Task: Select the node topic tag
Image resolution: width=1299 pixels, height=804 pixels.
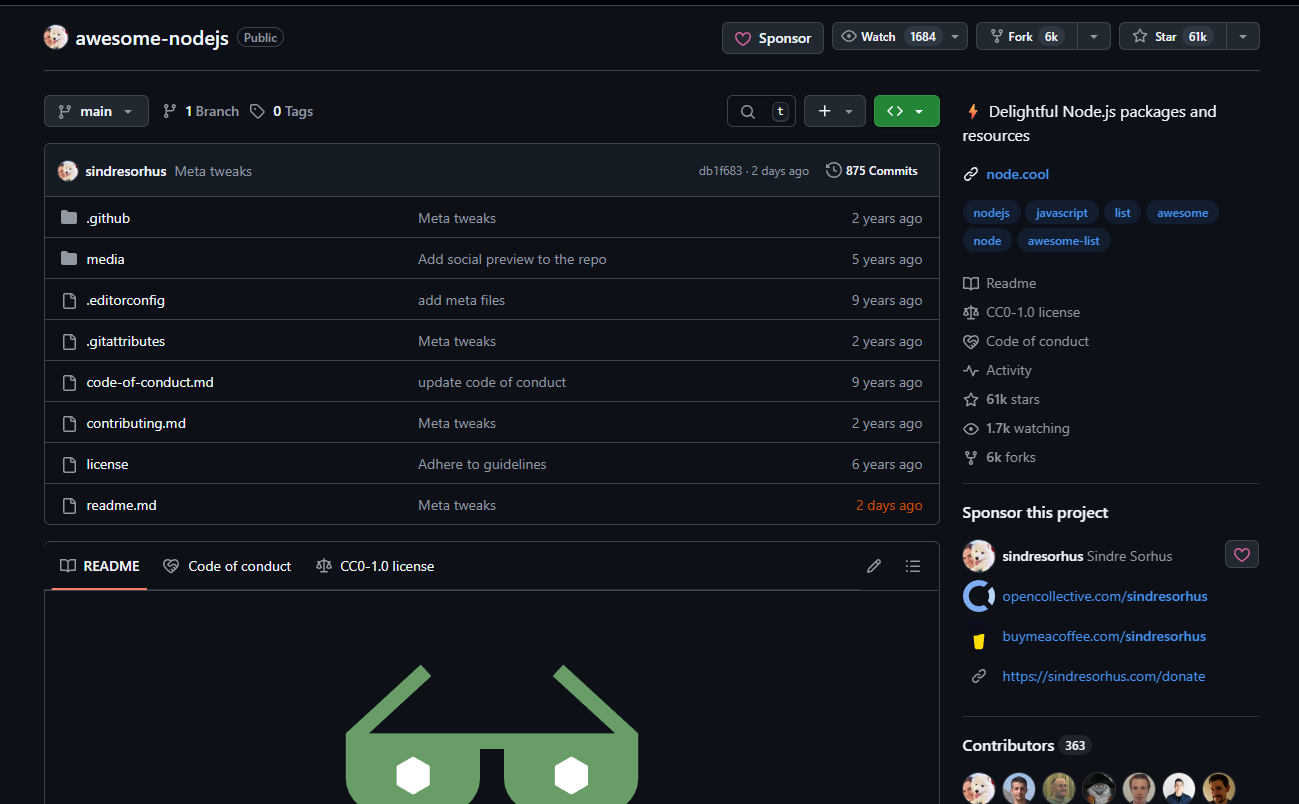Action: point(987,241)
